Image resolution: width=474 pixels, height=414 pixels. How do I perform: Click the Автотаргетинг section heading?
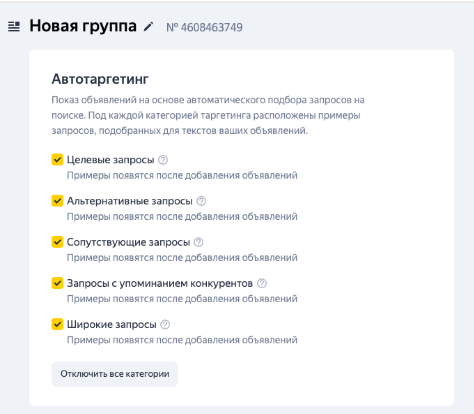pos(100,79)
